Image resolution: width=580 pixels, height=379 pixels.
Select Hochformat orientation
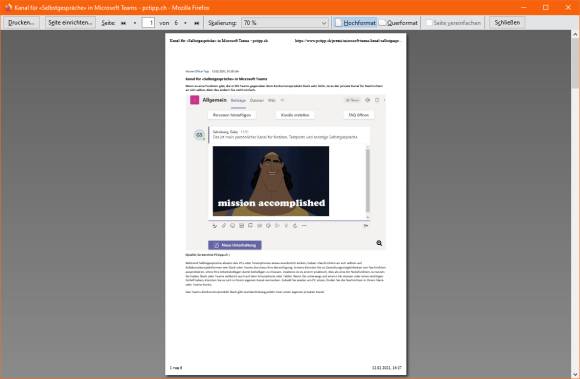(x=355, y=23)
